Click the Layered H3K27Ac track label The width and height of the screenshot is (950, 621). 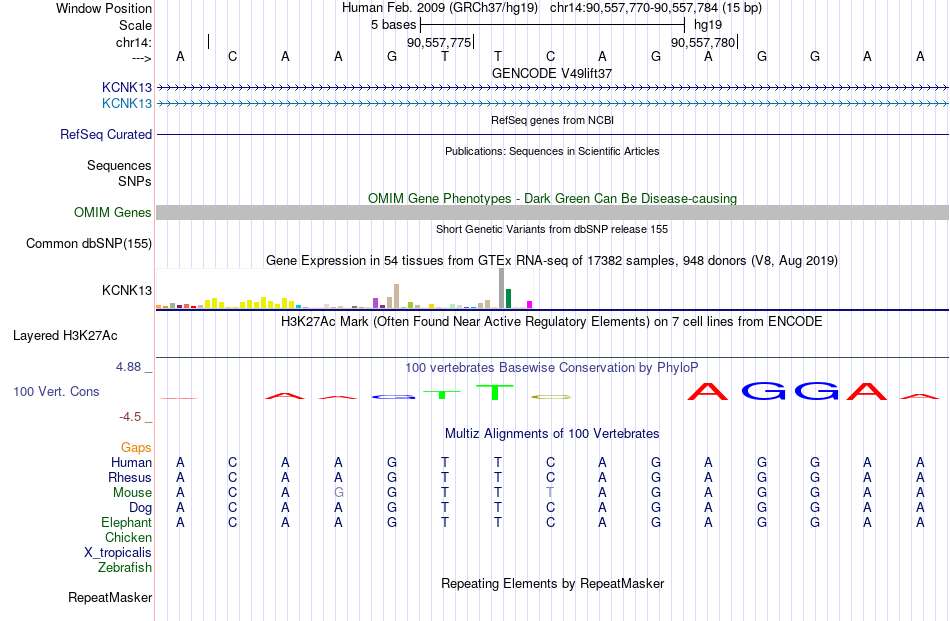point(65,336)
